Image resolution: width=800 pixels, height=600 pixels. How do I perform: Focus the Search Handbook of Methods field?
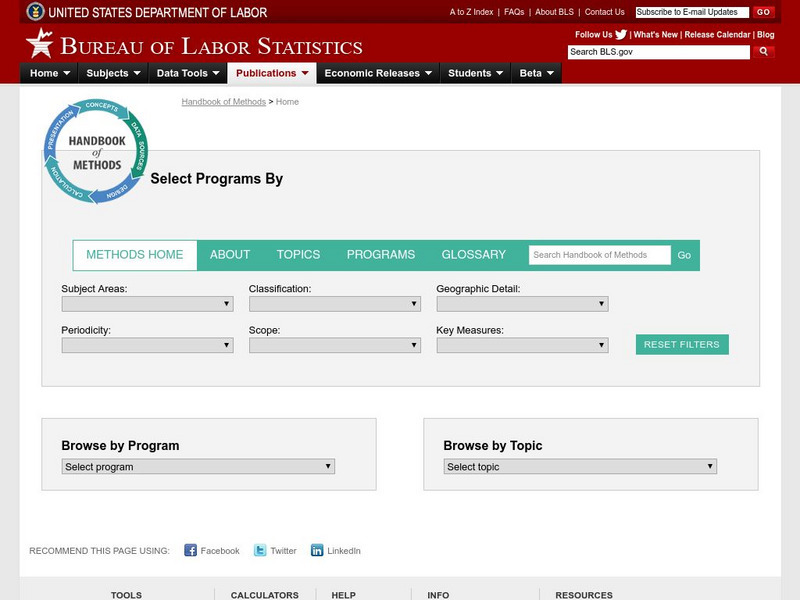coord(599,255)
